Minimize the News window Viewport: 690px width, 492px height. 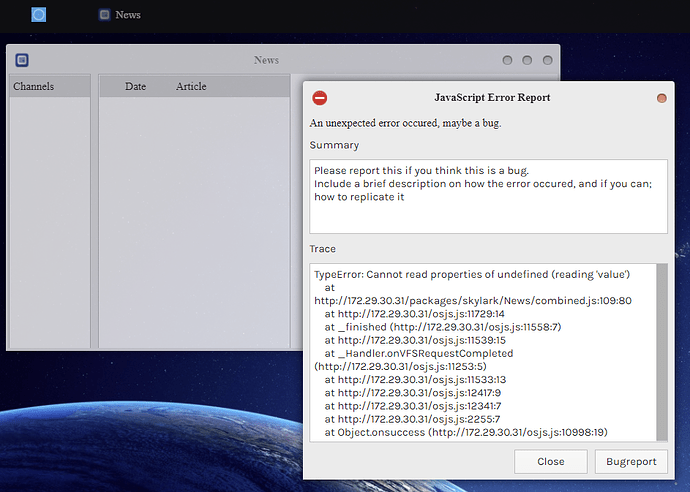pyautogui.click(x=507, y=60)
